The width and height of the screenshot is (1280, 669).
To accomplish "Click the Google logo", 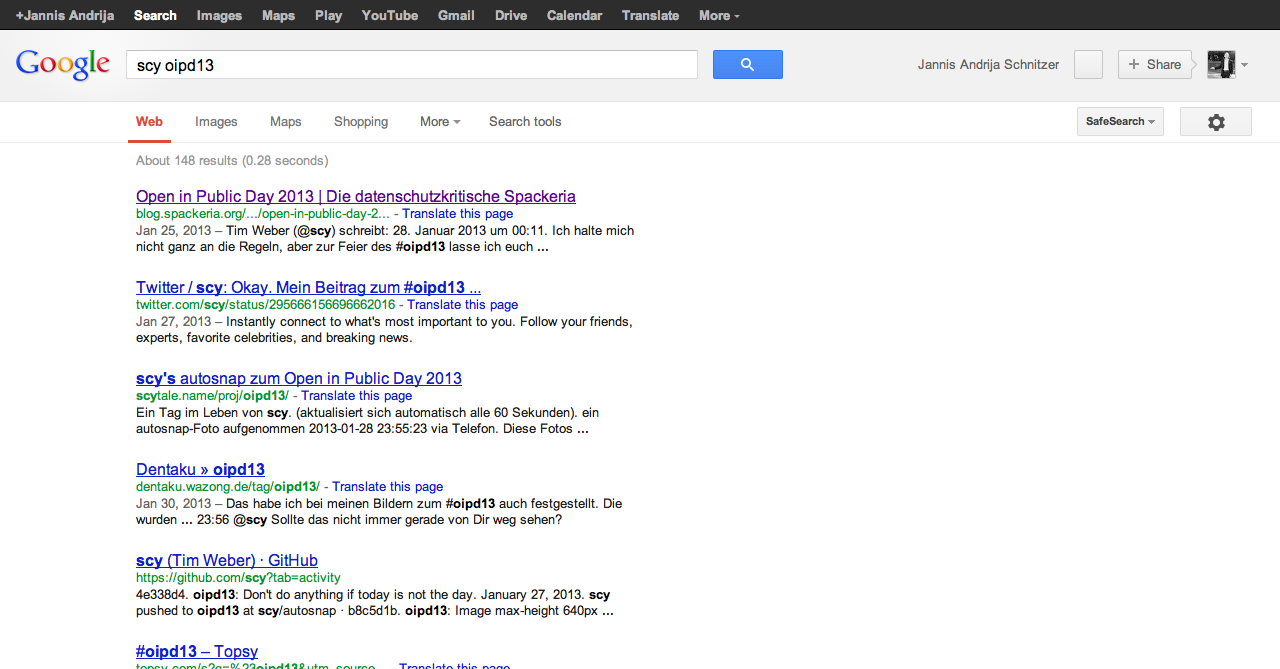I will pyautogui.click(x=63, y=64).
